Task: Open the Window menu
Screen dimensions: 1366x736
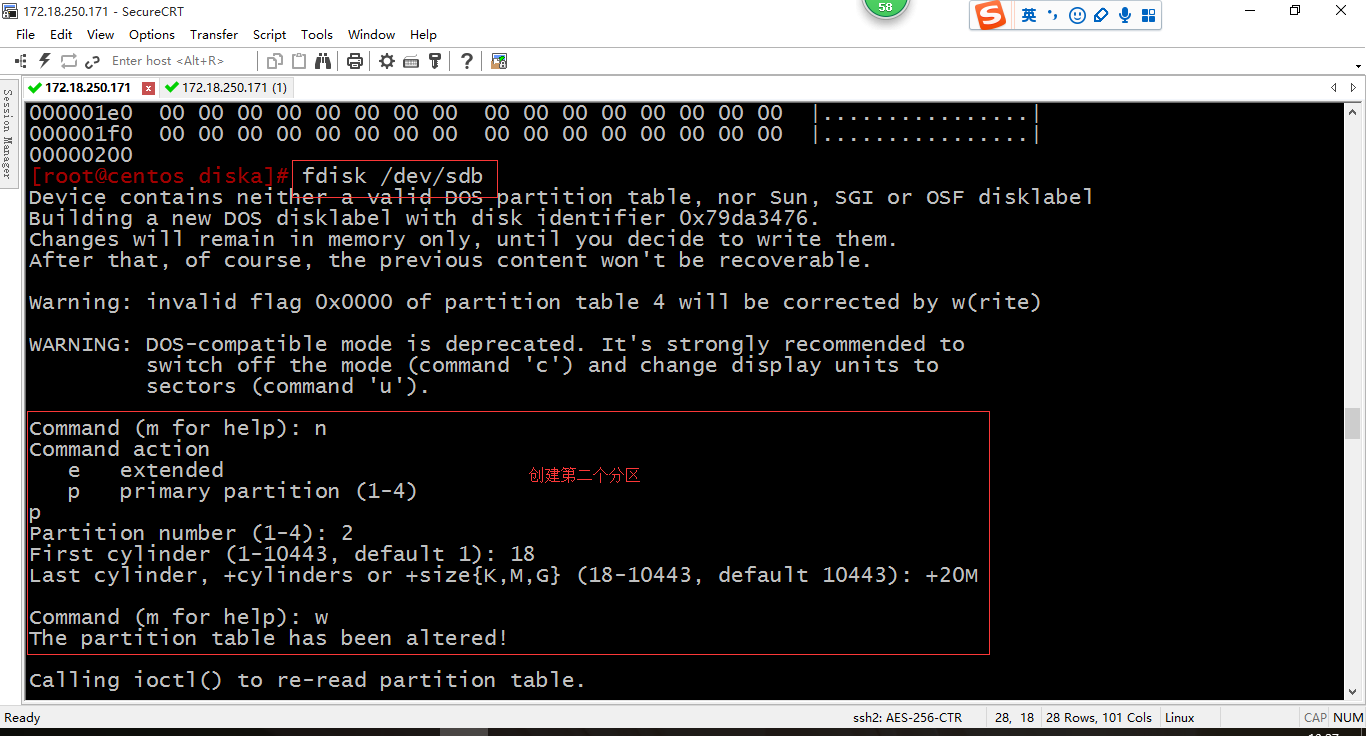Action: [x=371, y=34]
